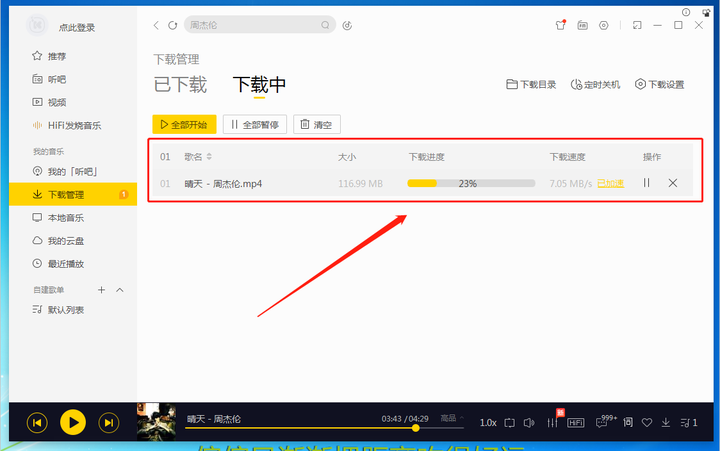Open 我的「听吧」 in the sidebar
This screenshot has width=720, height=451.
65,171
